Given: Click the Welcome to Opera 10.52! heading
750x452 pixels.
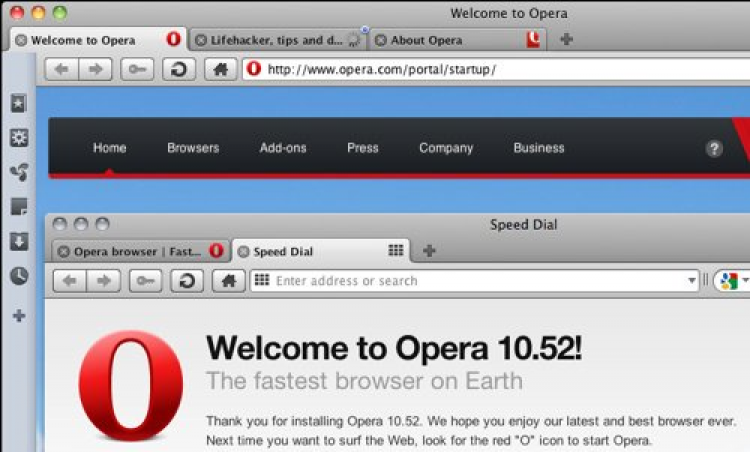Looking at the screenshot, I should [x=394, y=348].
